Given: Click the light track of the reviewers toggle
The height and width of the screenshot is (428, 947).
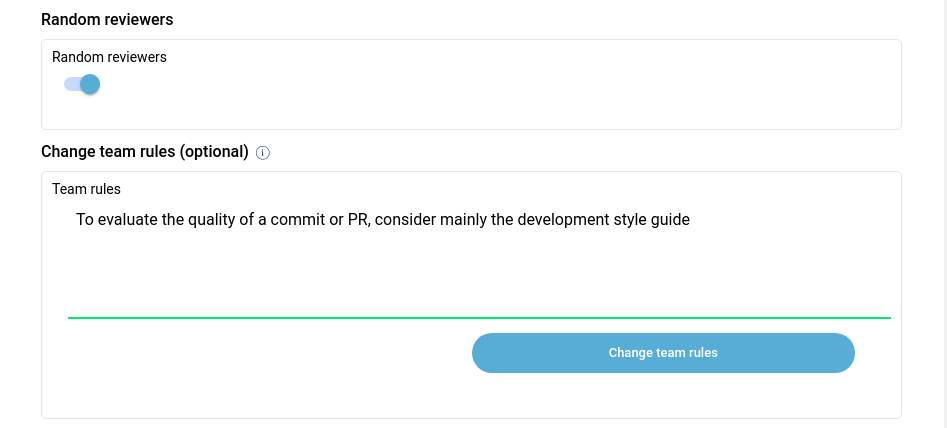Looking at the screenshot, I should 70,85.
